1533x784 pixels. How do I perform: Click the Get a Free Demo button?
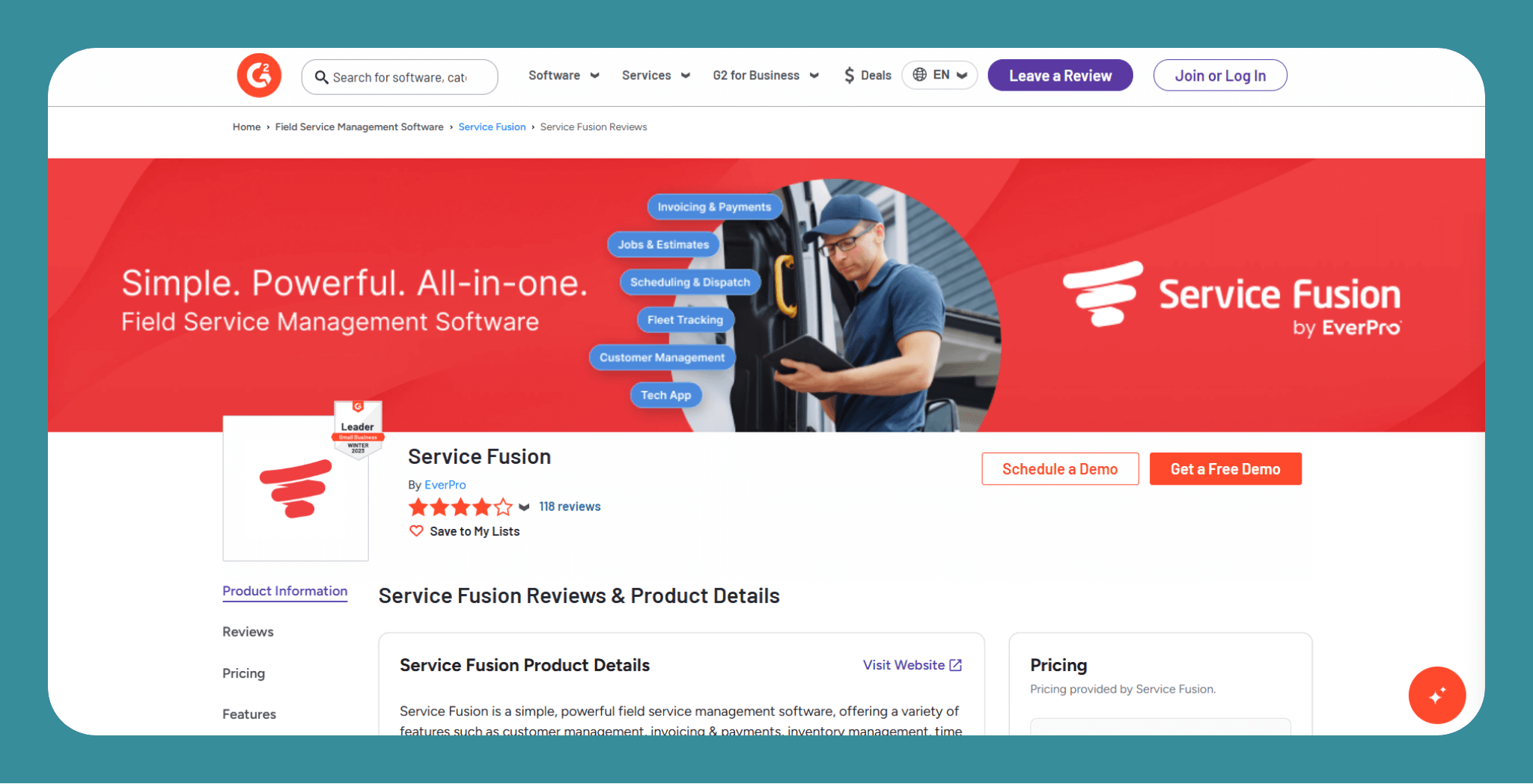1225,469
